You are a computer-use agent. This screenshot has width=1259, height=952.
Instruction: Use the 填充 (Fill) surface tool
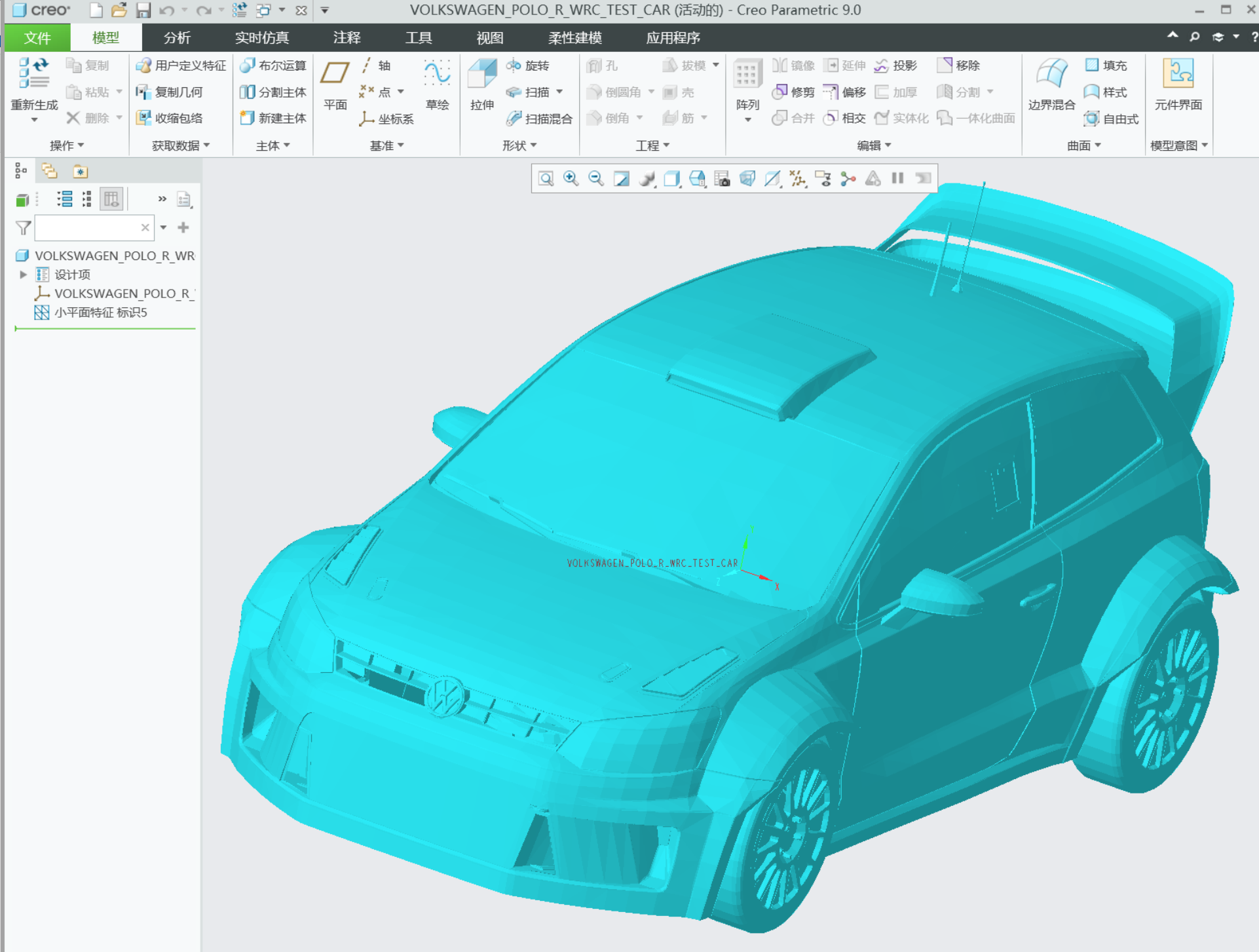coord(1105,66)
